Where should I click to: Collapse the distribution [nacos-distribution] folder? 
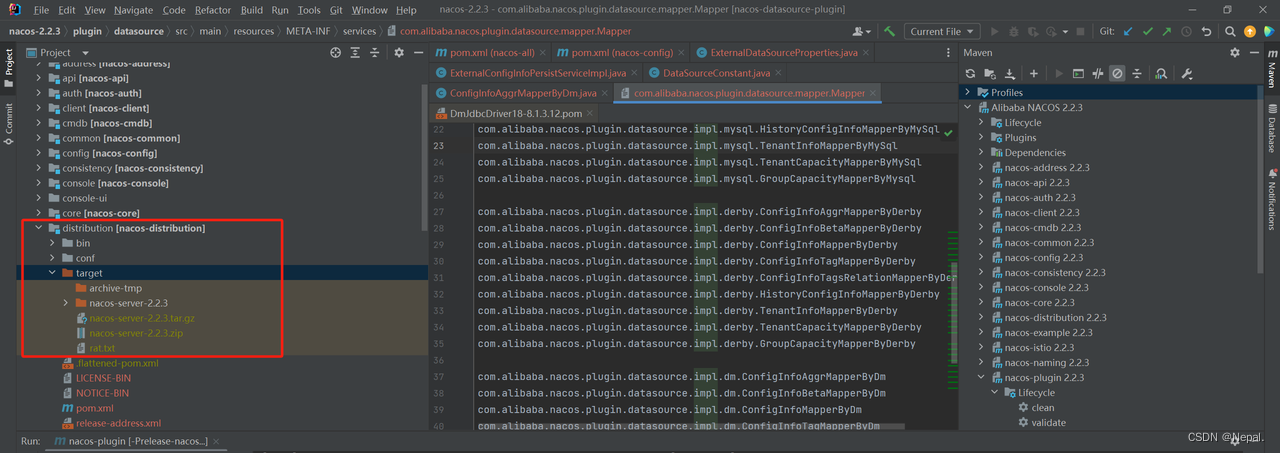(39, 228)
